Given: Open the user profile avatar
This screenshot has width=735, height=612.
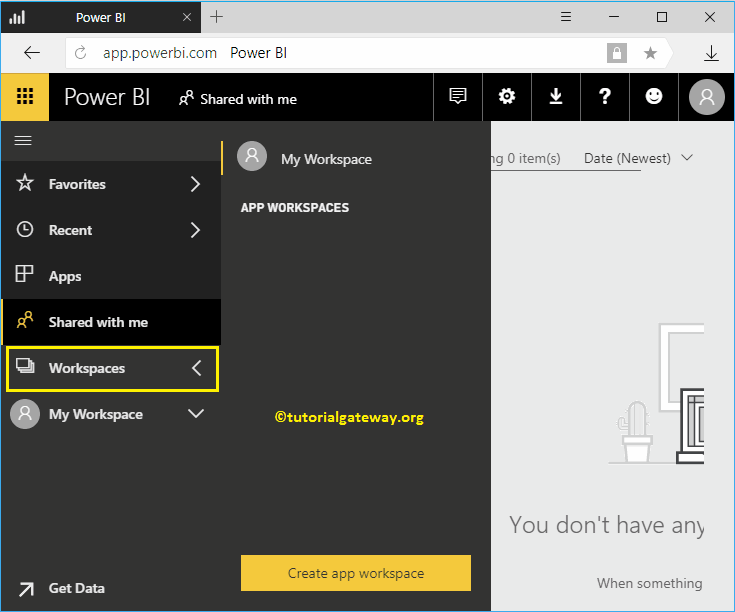Looking at the screenshot, I should click(x=707, y=97).
